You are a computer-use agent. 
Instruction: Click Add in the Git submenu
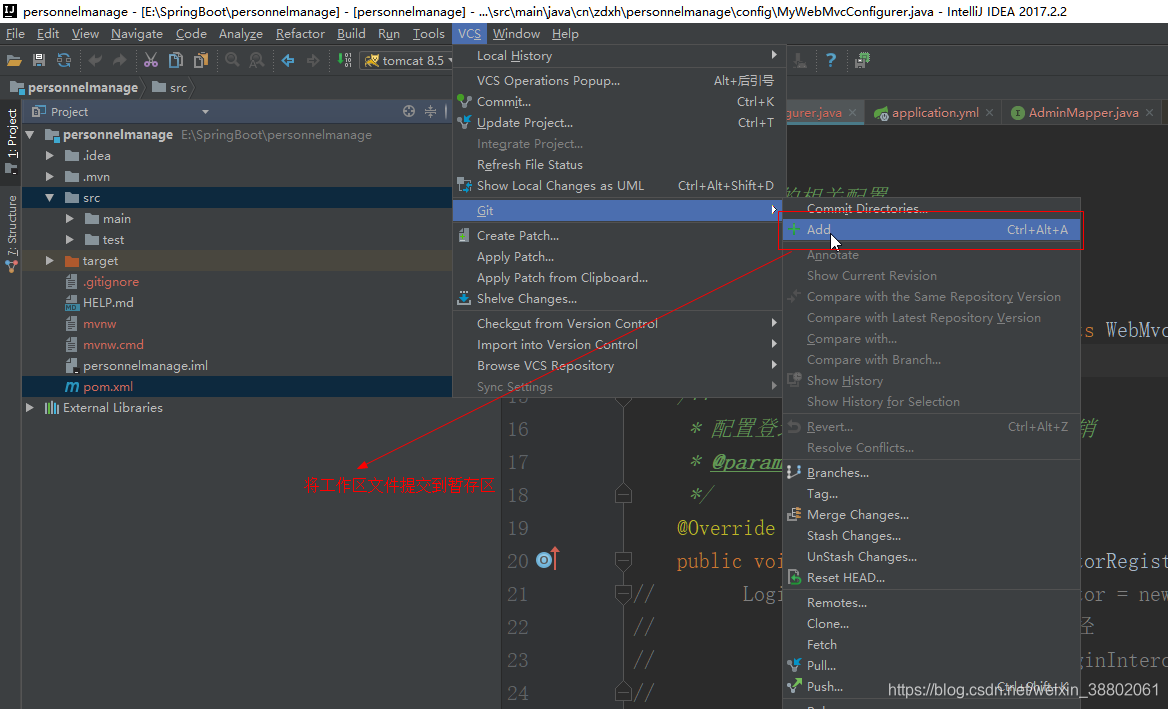tap(931, 229)
